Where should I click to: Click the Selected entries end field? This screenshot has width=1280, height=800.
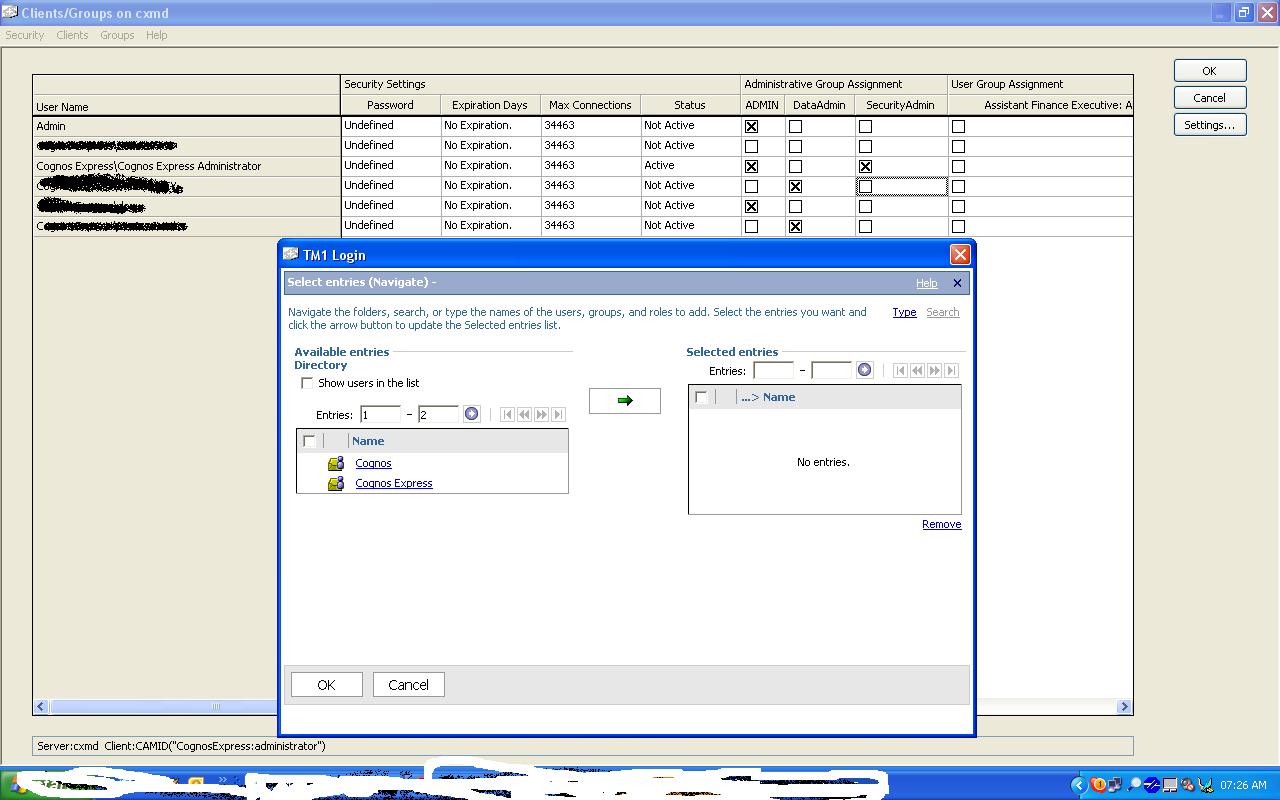click(x=831, y=370)
